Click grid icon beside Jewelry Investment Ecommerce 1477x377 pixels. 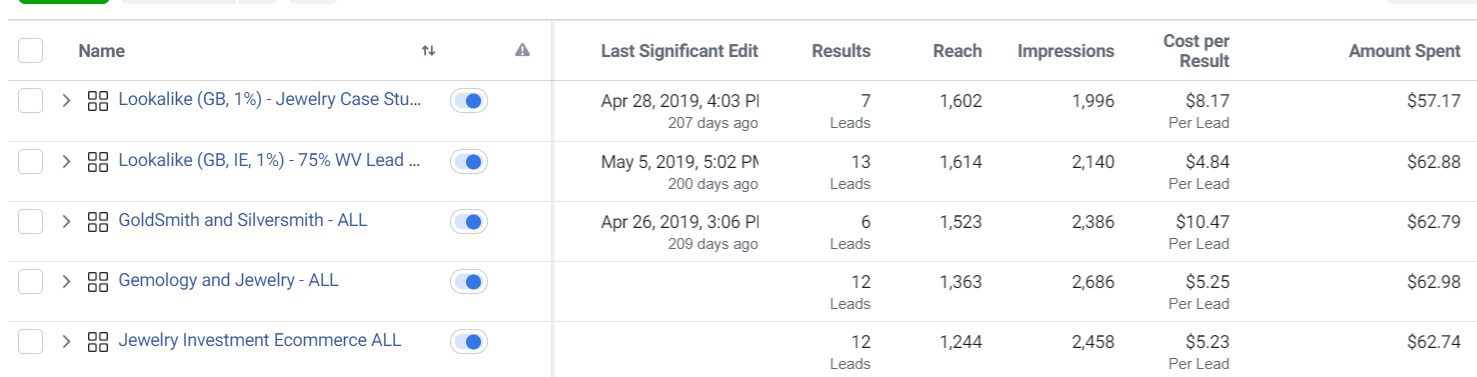(x=98, y=342)
